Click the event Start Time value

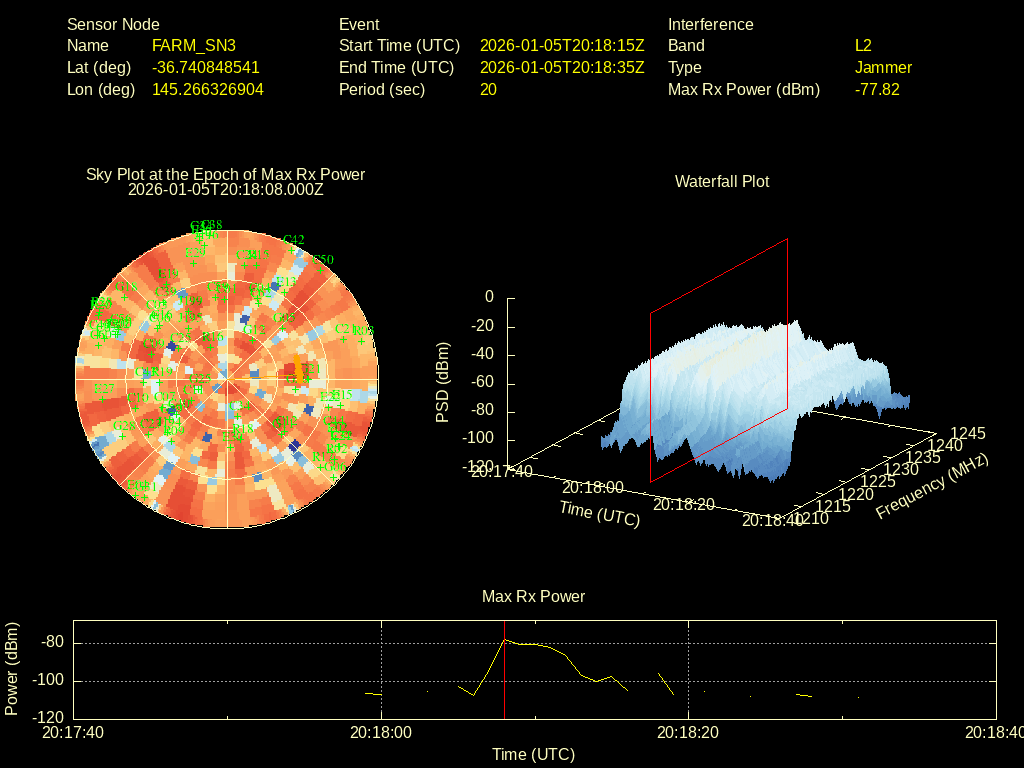(x=562, y=45)
